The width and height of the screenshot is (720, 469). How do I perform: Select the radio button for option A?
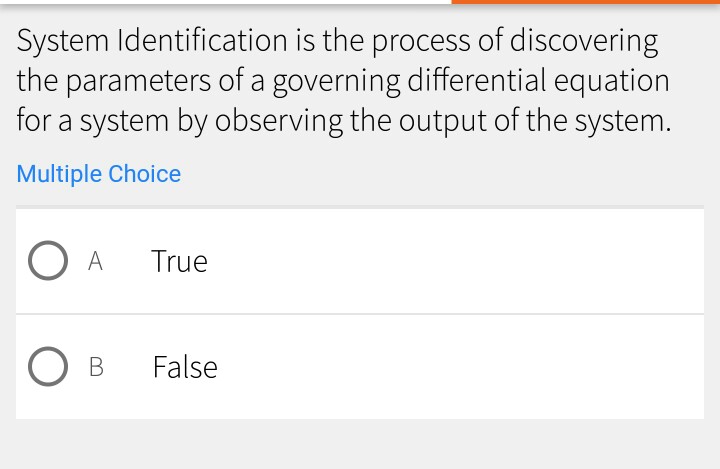coord(47,261)
